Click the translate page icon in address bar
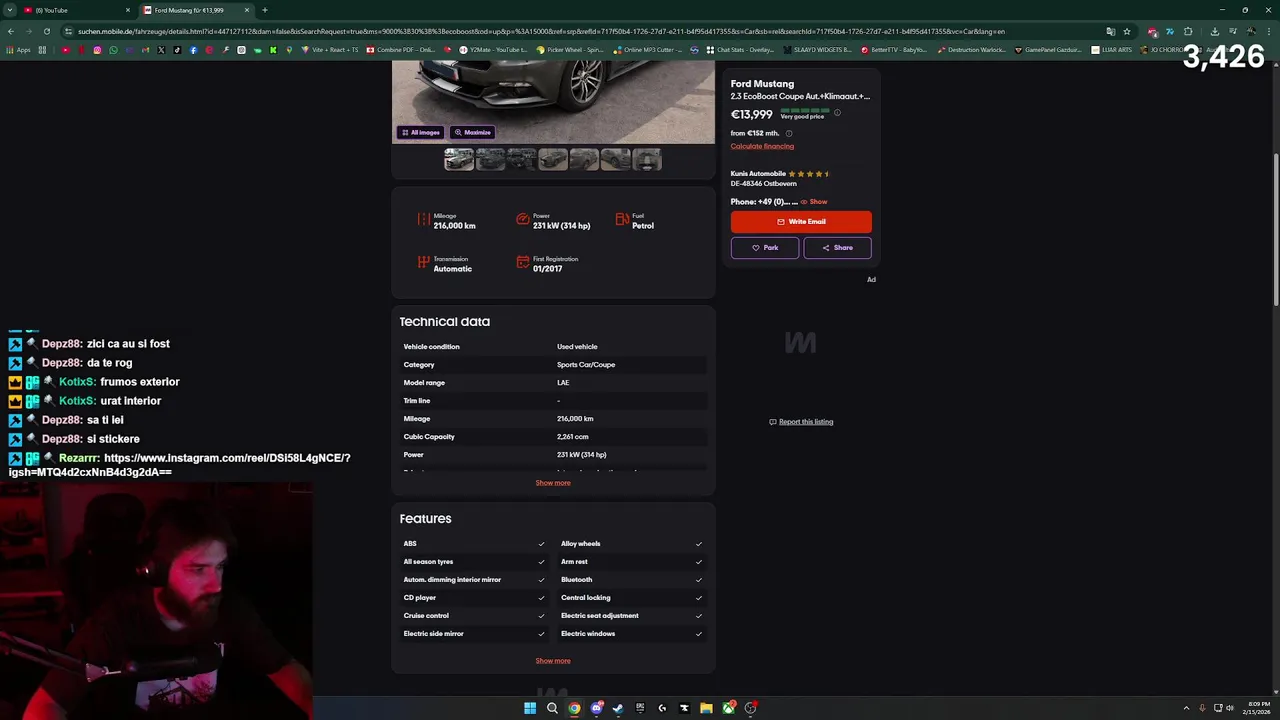1280x720 pixels. click(1110, 31)
